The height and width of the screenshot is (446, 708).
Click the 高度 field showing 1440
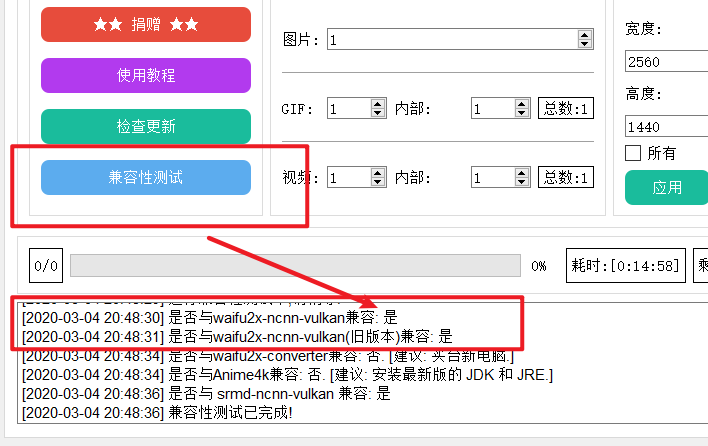click(666, 126)
